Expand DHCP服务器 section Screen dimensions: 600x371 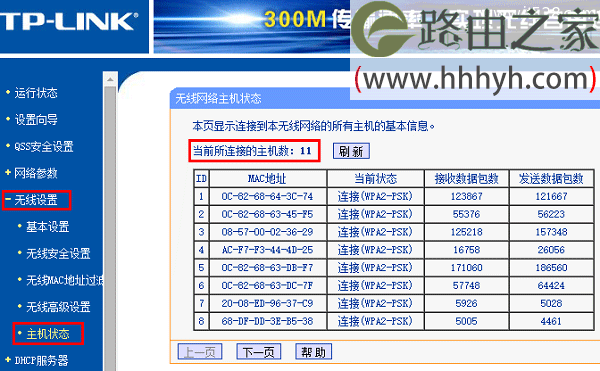coord(41,360)
